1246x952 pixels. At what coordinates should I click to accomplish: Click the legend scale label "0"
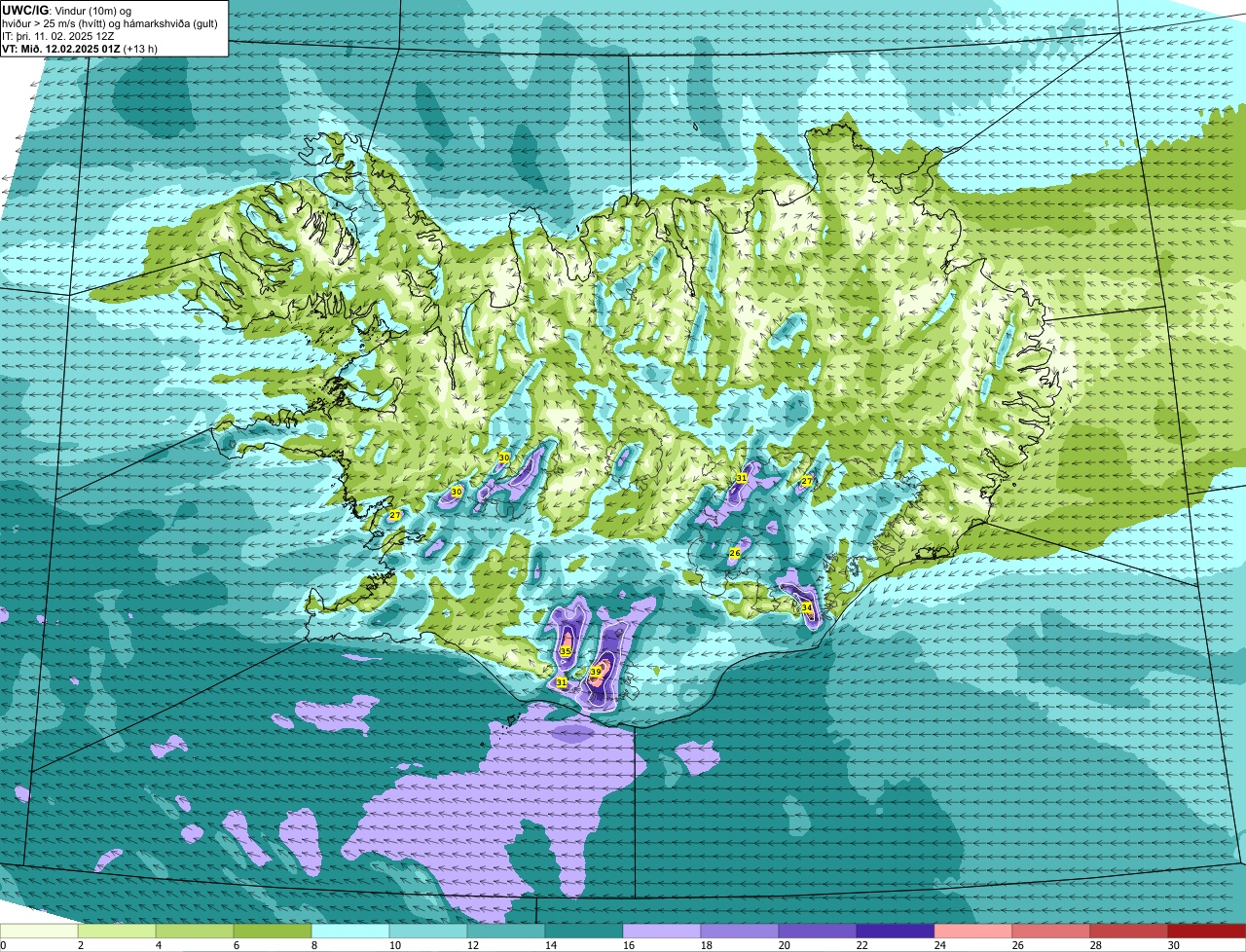3,945
